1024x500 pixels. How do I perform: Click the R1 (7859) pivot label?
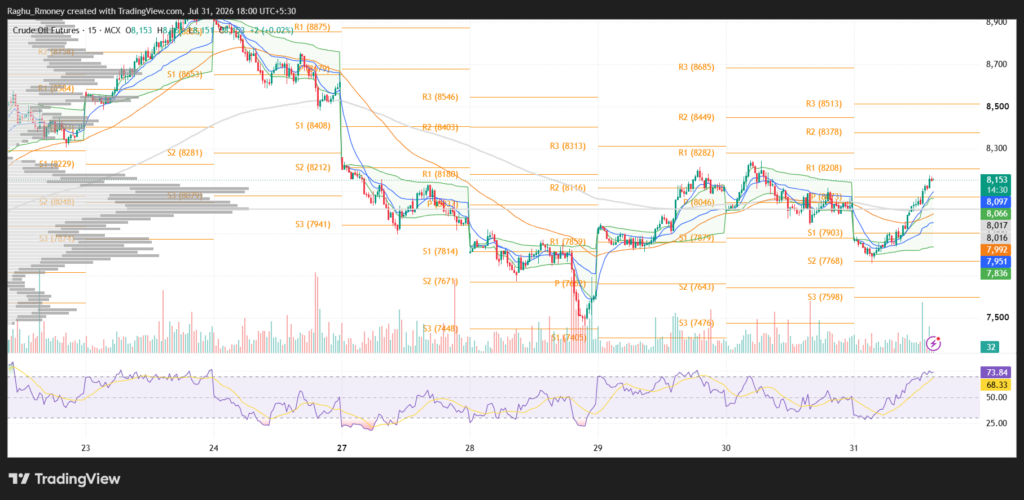click(568, 242)
